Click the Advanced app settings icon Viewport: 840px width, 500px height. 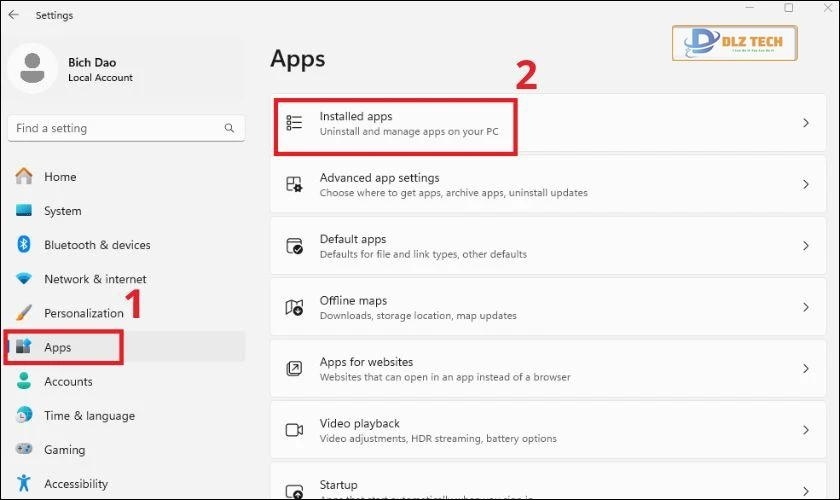[x=294, y=185]
